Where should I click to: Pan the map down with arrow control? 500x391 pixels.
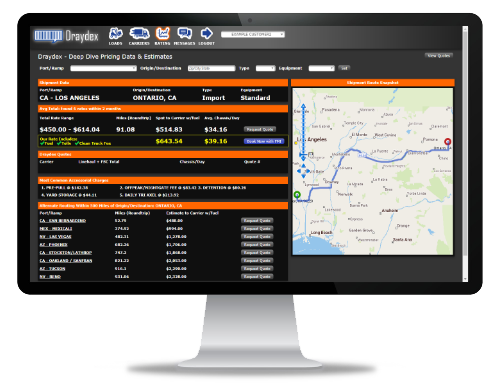coord(303,176)
